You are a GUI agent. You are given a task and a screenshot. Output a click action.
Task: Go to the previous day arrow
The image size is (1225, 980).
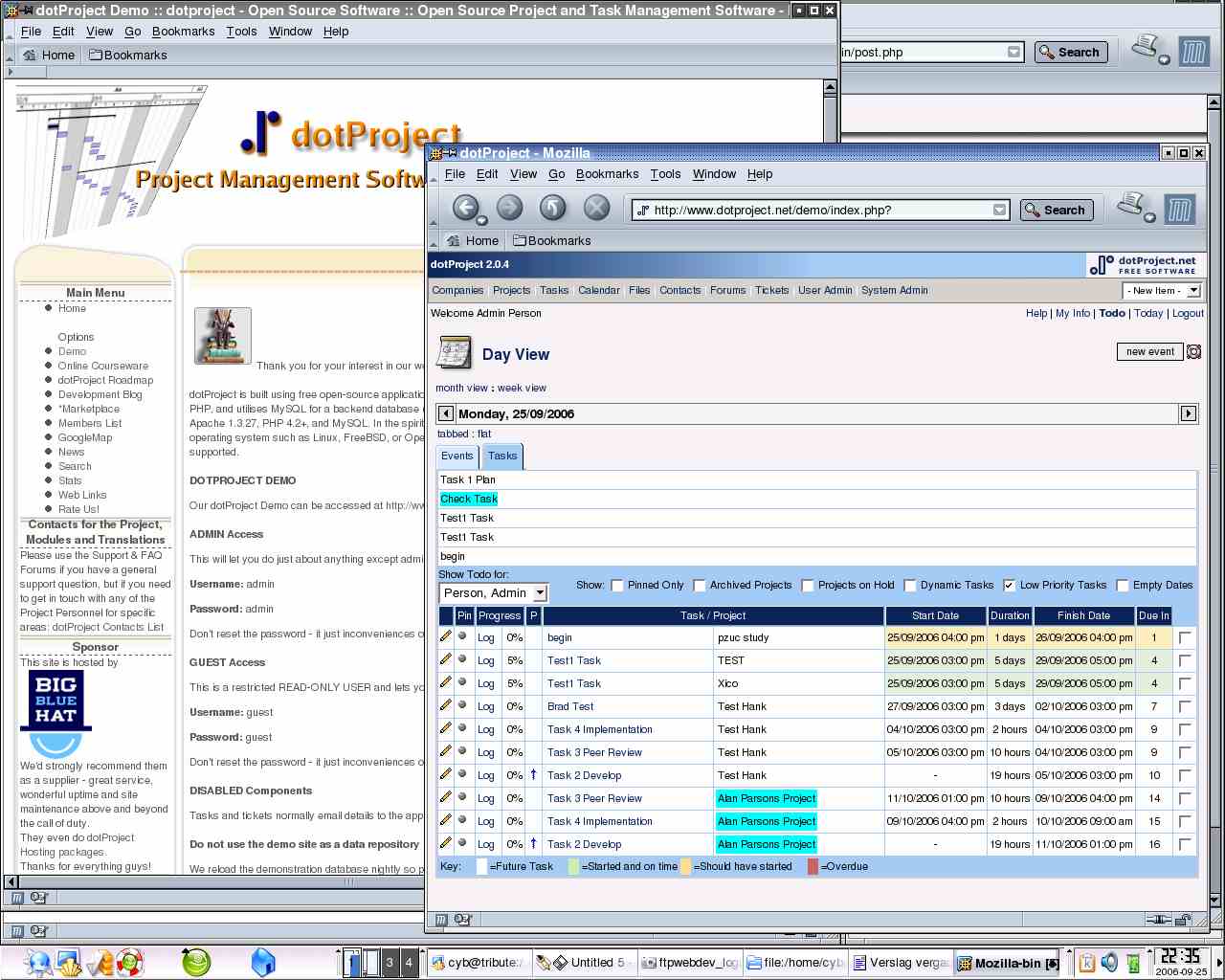[445, 413]
